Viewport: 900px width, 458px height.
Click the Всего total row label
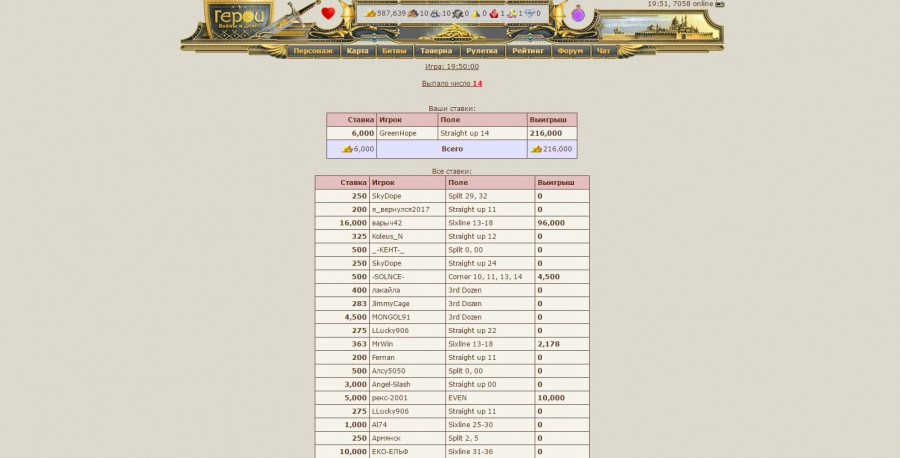pos(452,149)
